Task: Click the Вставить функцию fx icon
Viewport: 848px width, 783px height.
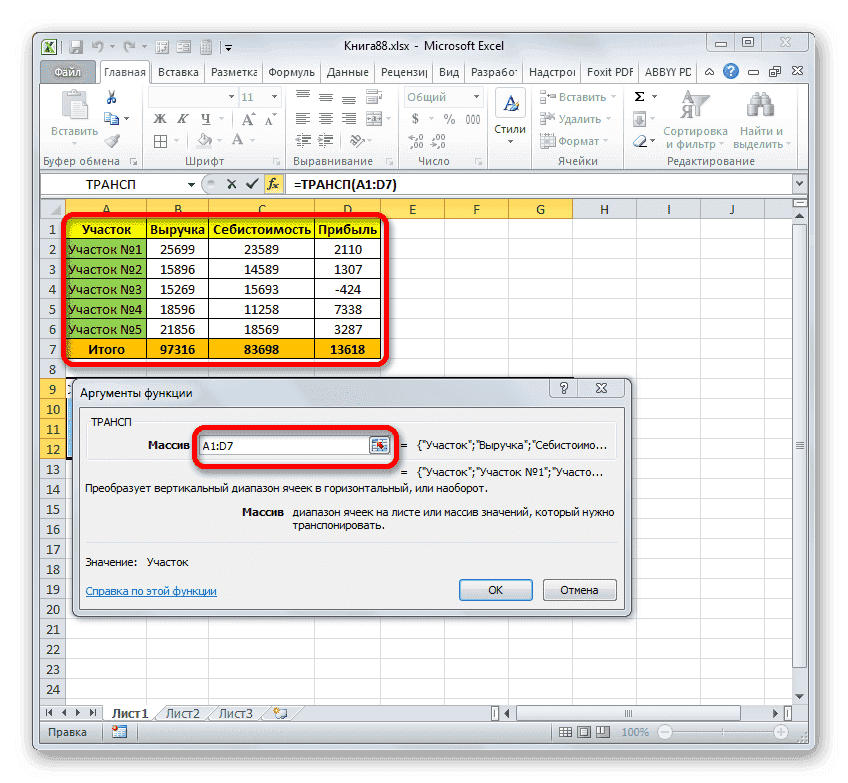Action: tap(273, 184)
